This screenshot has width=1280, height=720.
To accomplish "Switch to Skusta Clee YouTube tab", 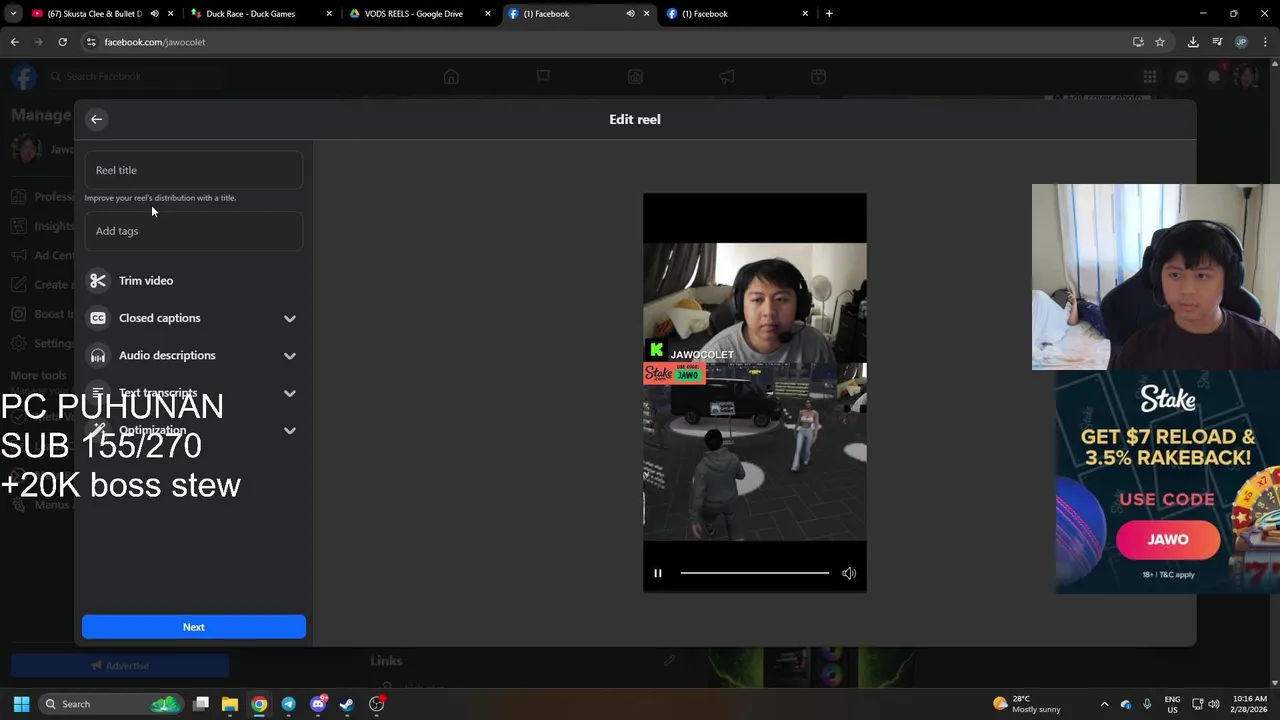I will [x=95, y=14].
